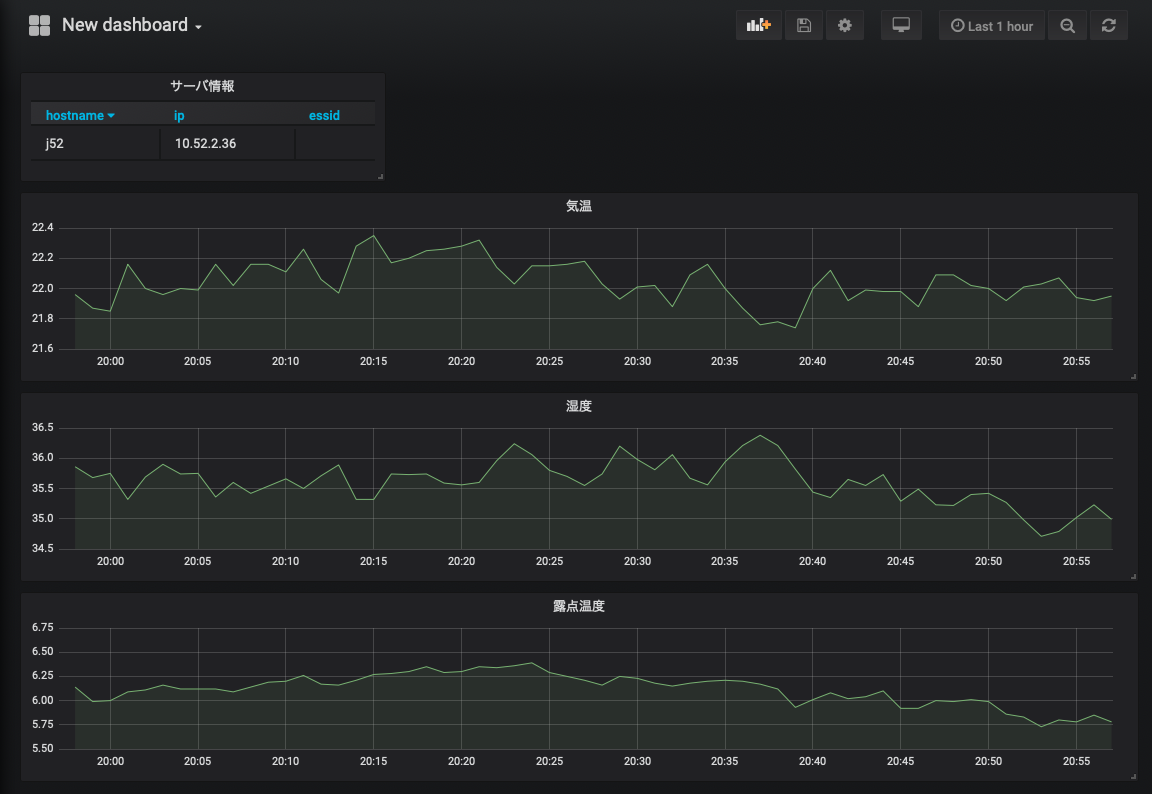
Task: Open the 湿度 panel title menu
Action: click(579, 406)
